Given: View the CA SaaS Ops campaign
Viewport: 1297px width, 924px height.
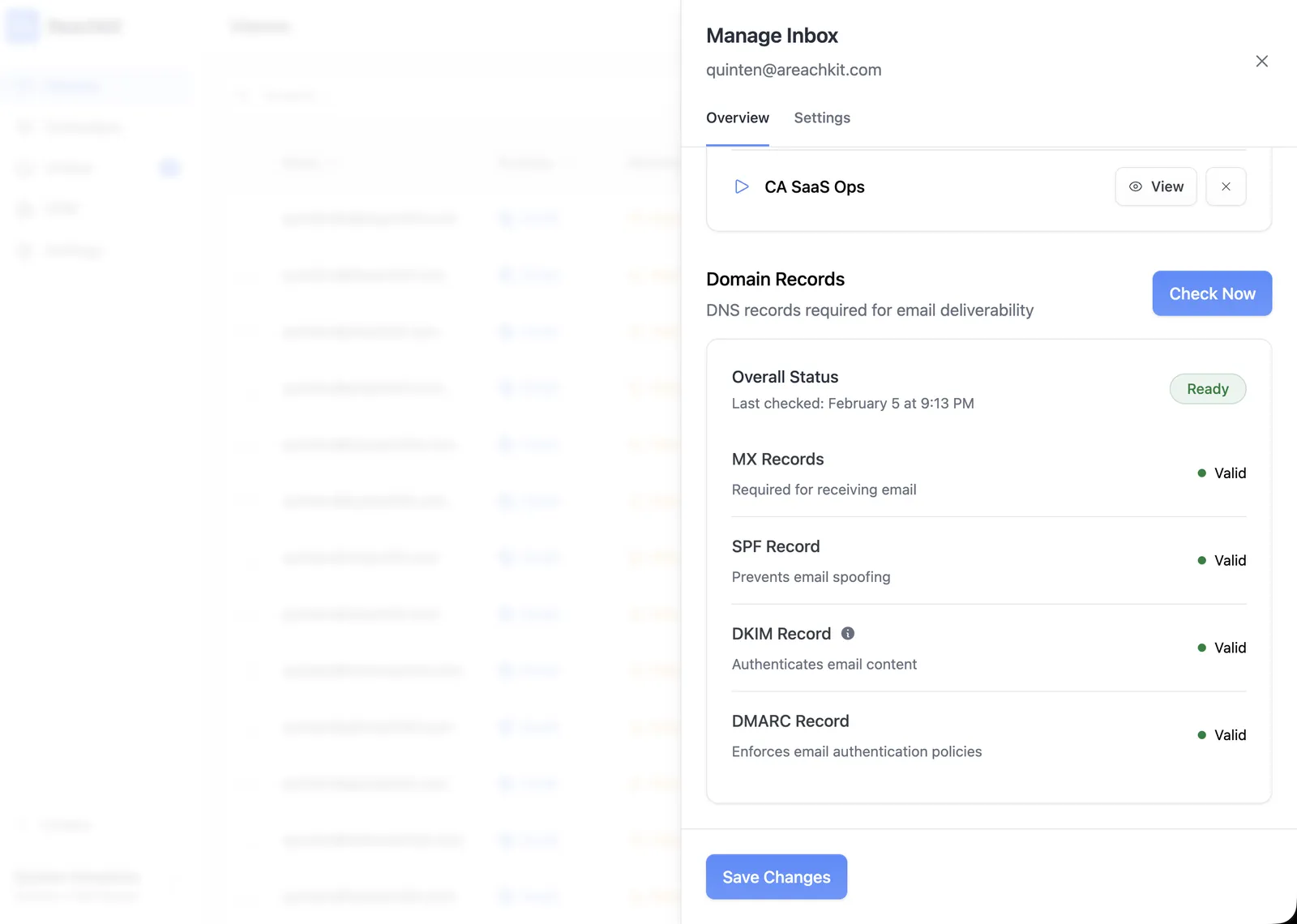Looking at the screenshot, I should tap(1156, 186).
